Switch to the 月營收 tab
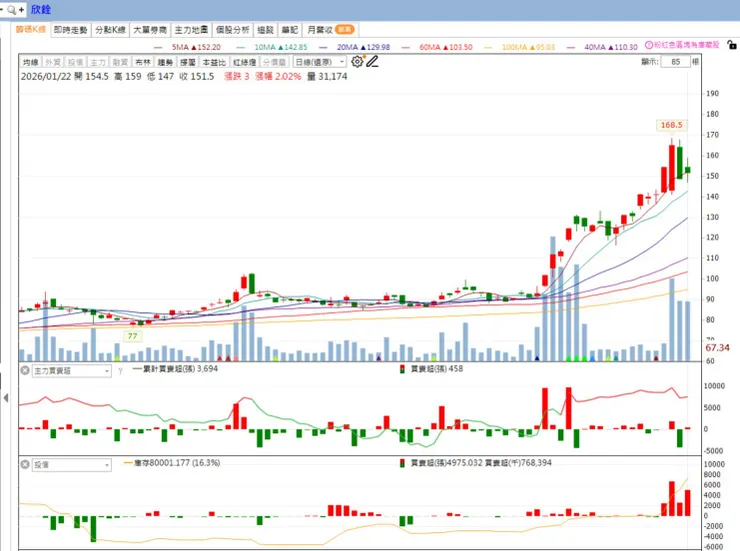This screenshot has height=551, width=740. pos(330,30)
